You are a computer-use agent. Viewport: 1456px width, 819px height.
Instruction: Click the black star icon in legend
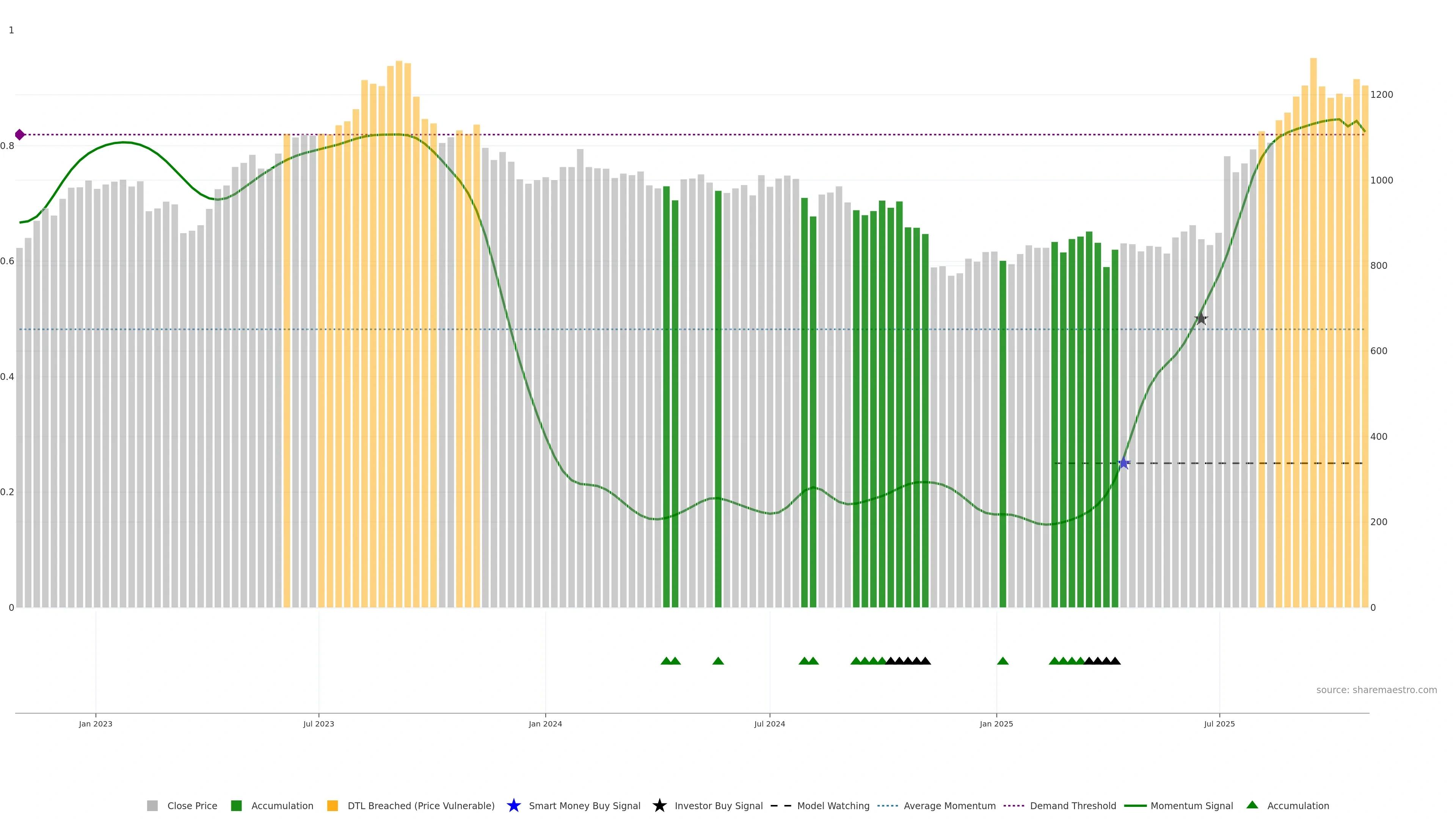(x=659, y=805)
